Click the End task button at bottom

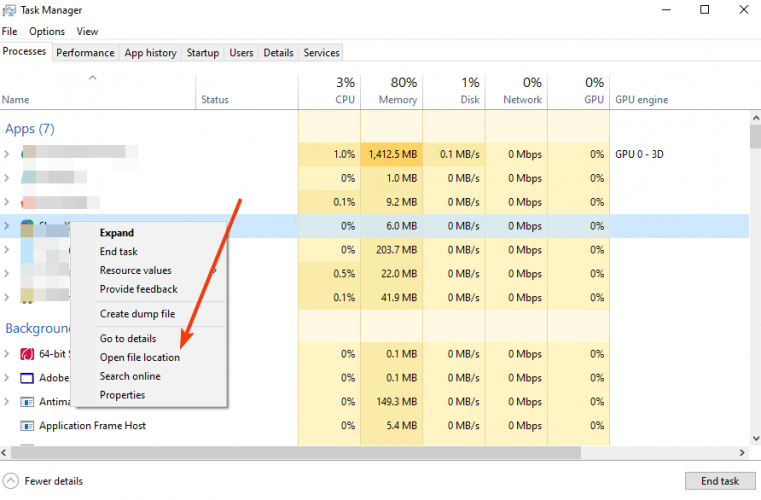(720, 481)
